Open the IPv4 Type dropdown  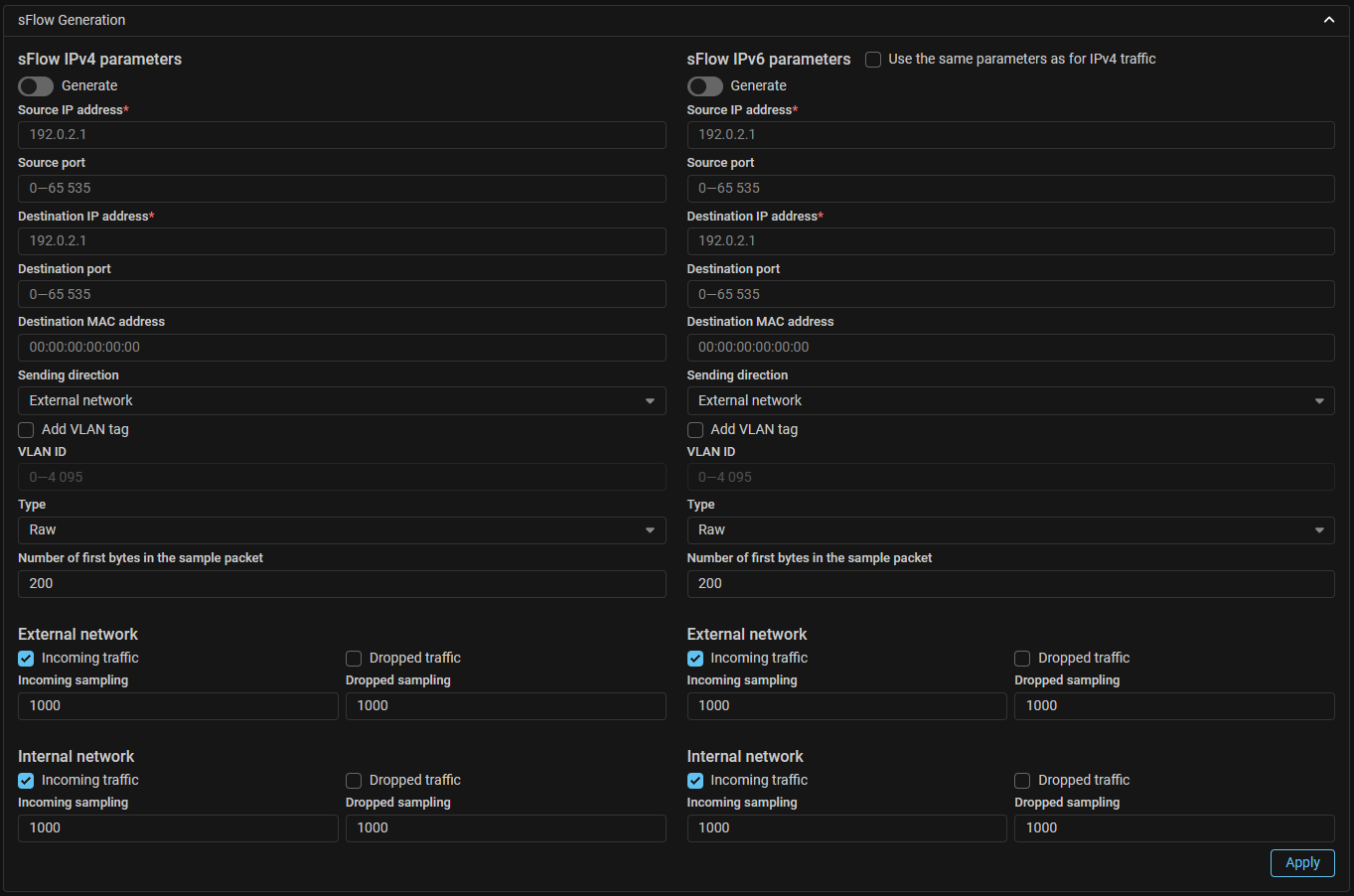pos(342,530)
